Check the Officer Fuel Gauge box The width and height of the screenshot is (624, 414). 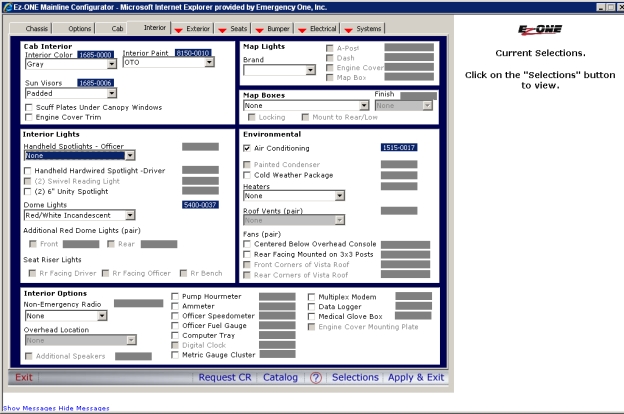[x=175, y=326]
